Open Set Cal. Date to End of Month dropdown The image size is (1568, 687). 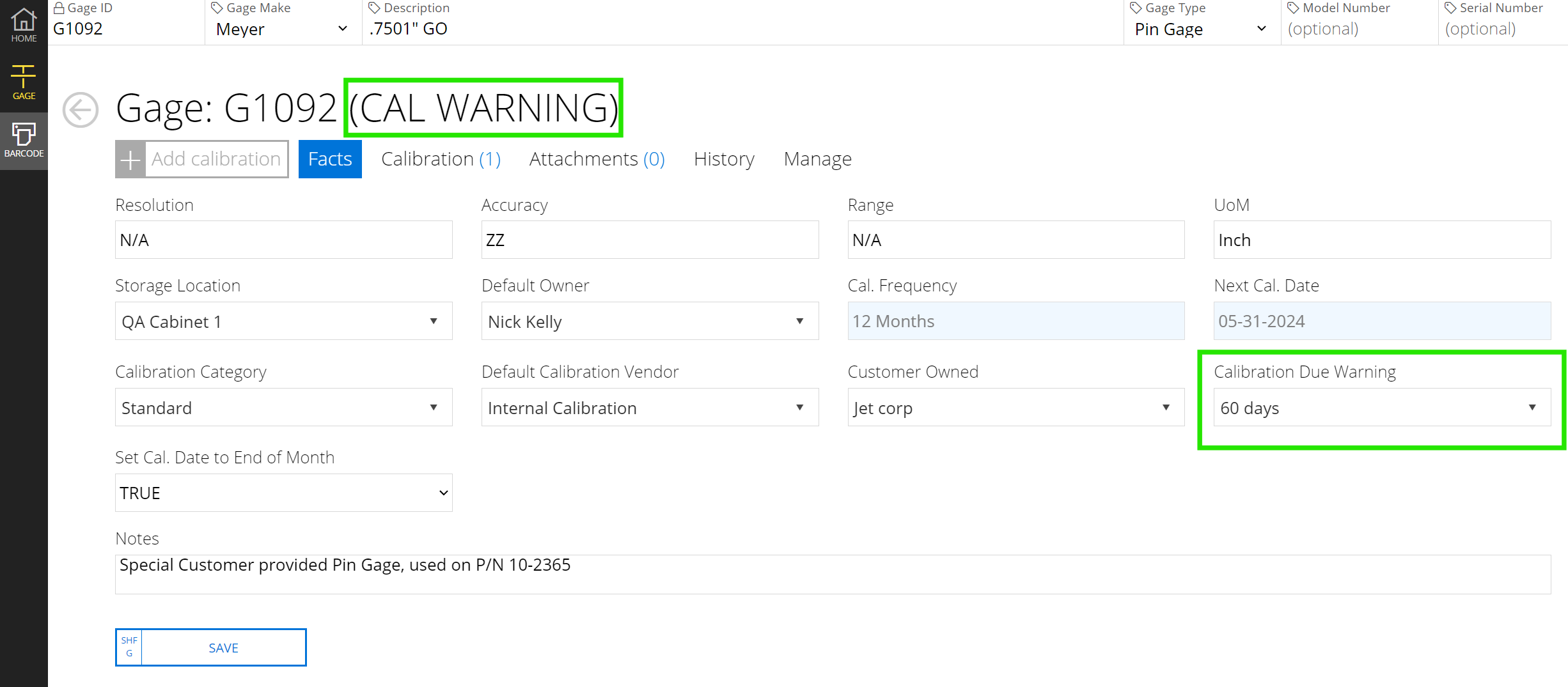coord(284,493)
